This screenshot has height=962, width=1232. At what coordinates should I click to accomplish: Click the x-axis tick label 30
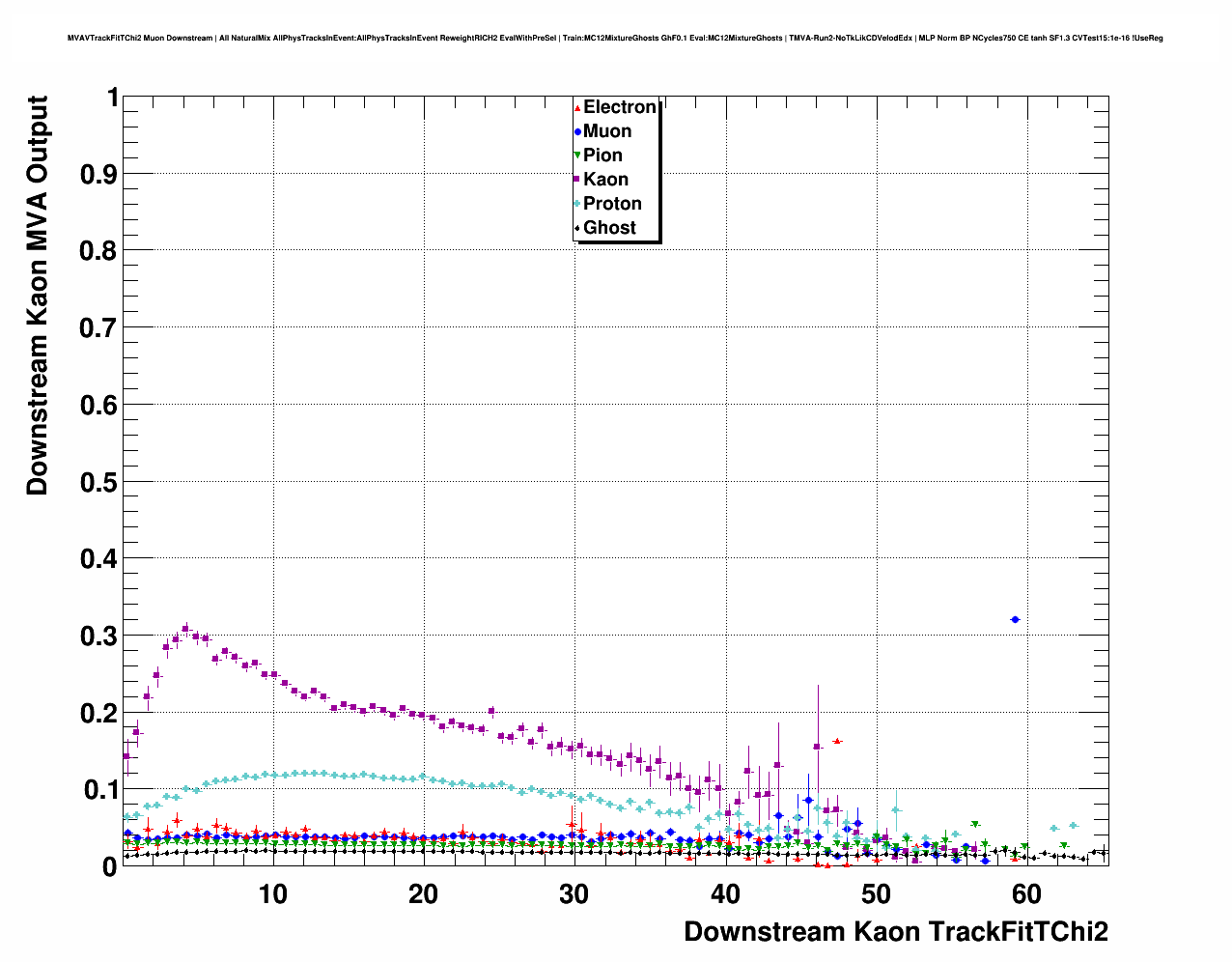click(x=574, y=894)
